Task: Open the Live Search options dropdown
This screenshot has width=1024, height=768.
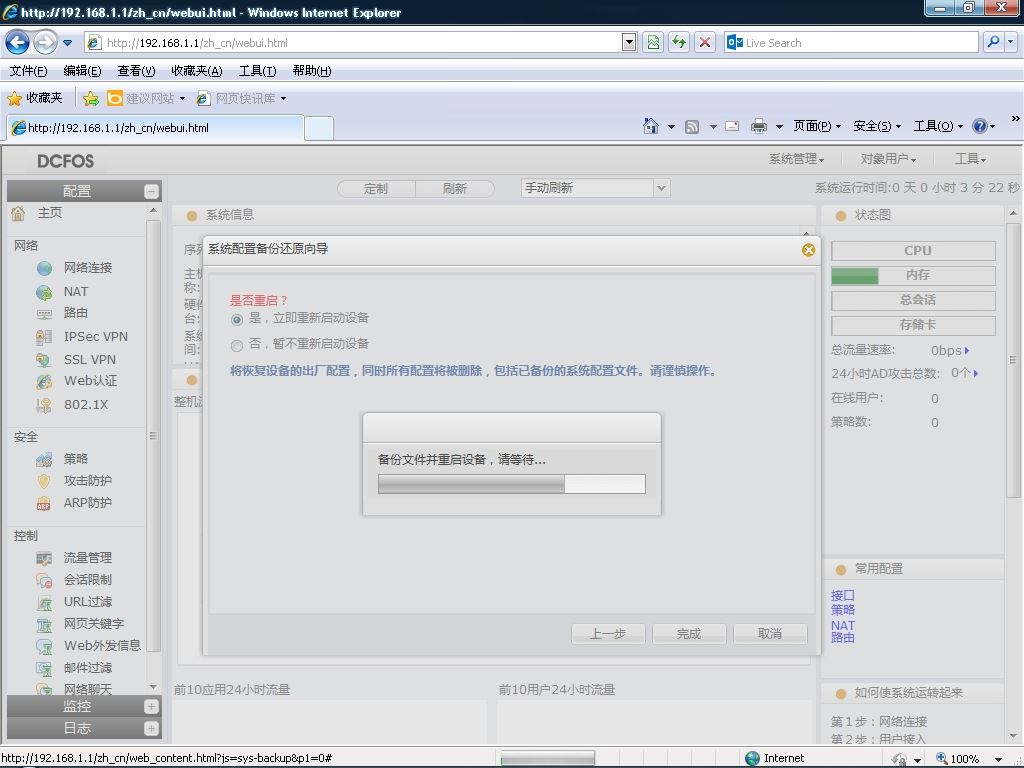Action: tap(1011, 42)
